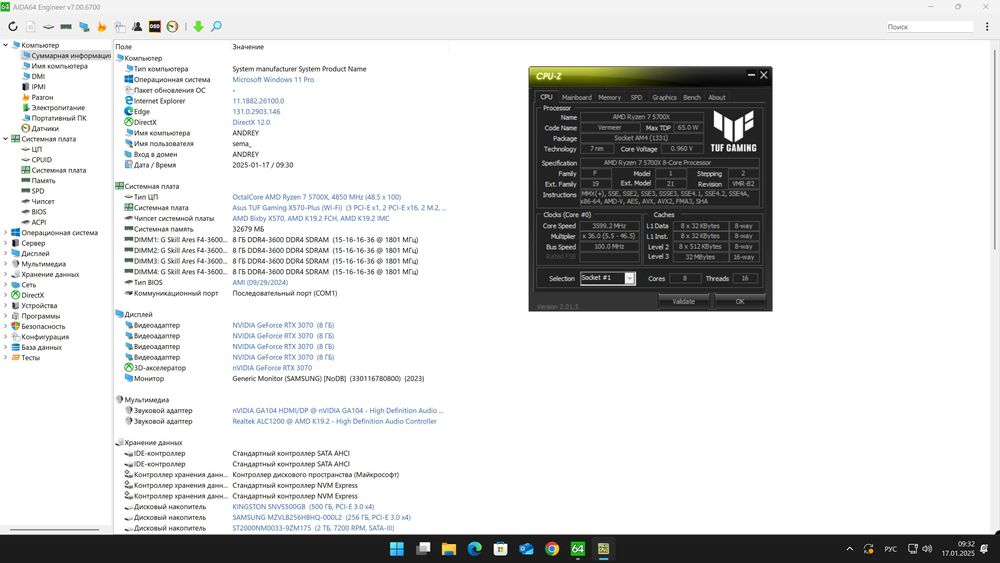Switch to the Graphics tab in CPU-Z

(664, 98)
